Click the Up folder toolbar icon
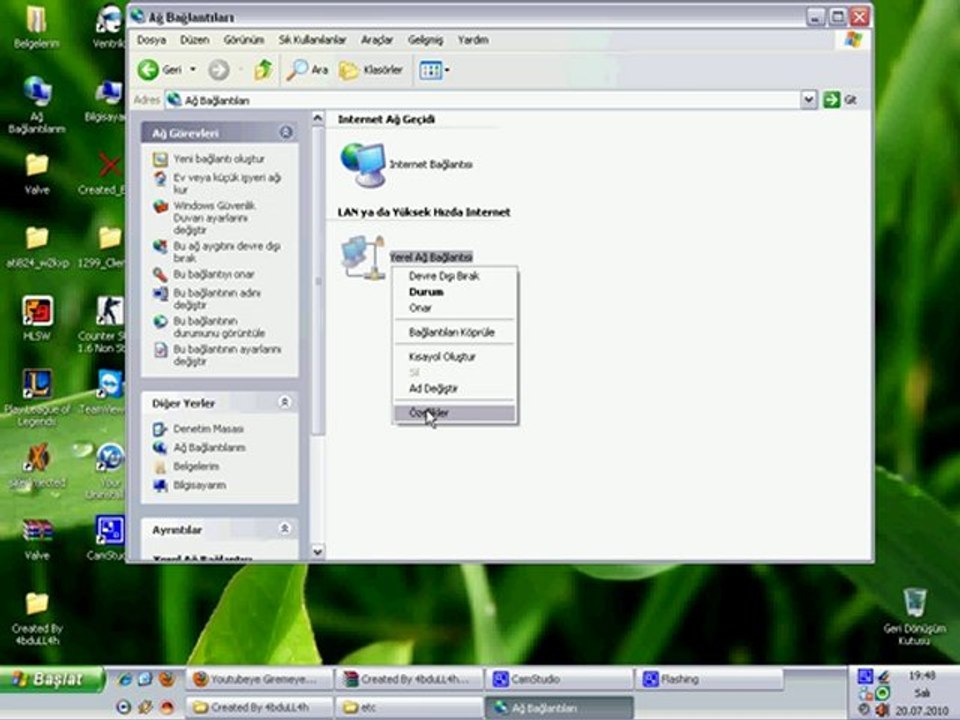The width and height of the screenshot is (960, 720). 263,70
